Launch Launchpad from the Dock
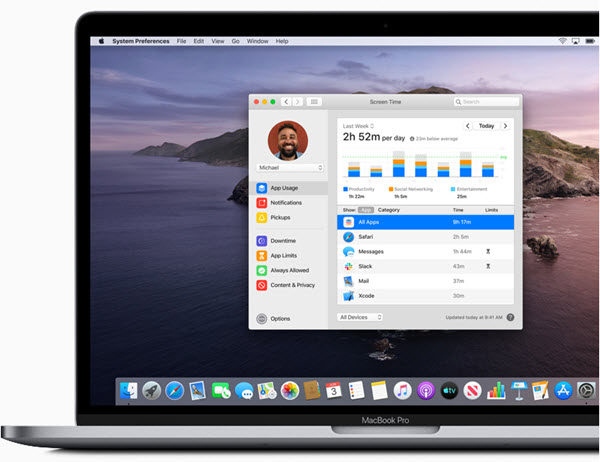 point(152,391)
